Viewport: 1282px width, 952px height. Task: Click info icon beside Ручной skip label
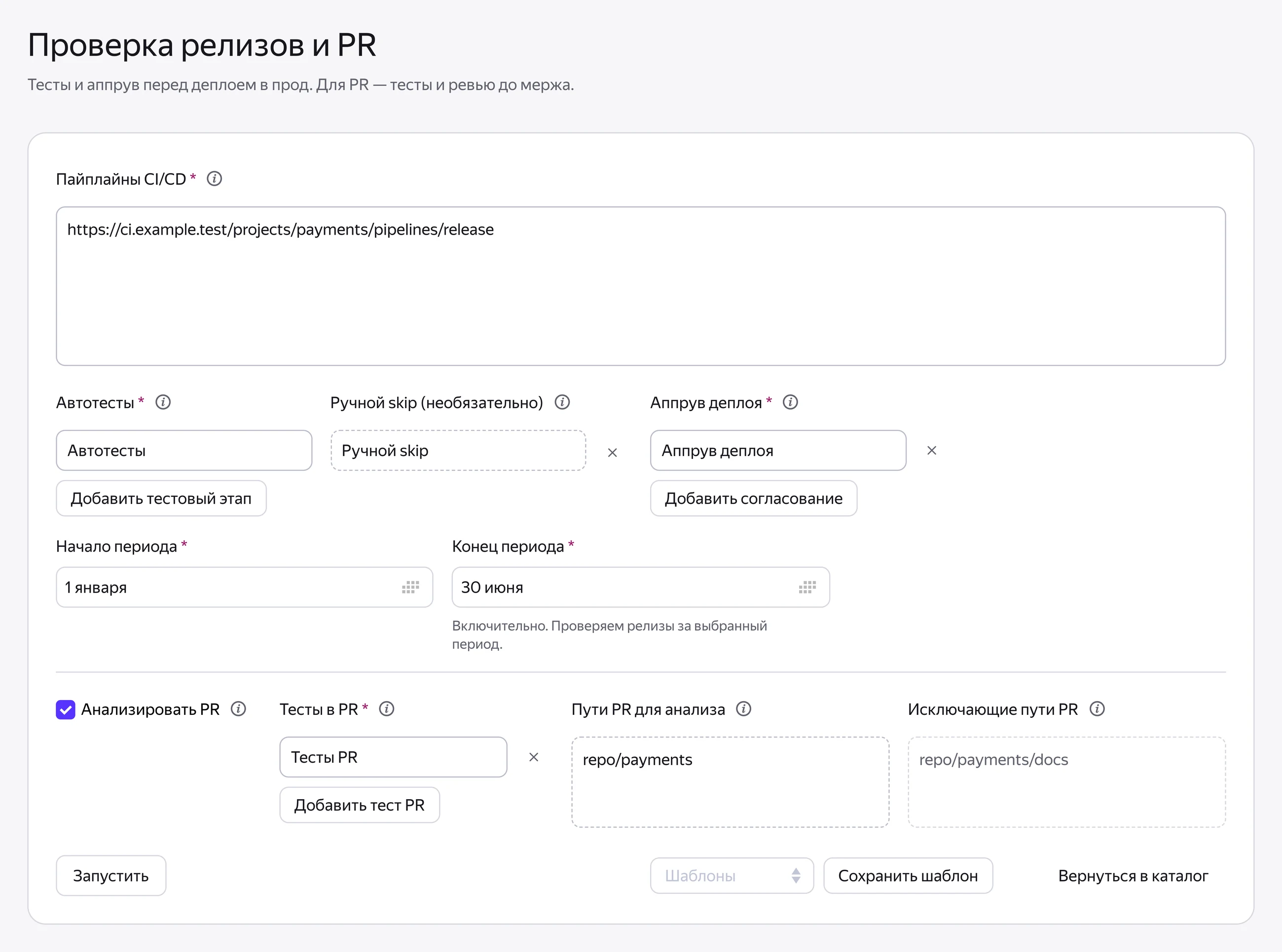pyautogui.click(x=562, y=402)
